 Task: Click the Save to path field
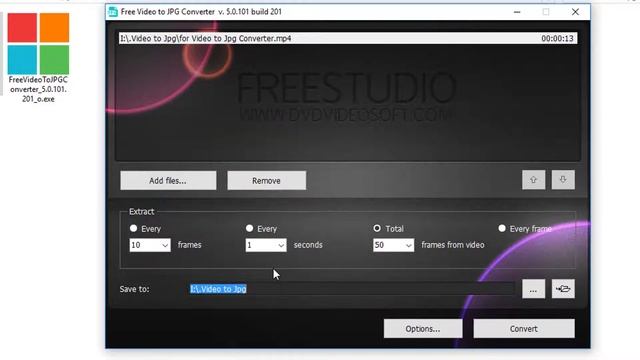coord(352,289)
